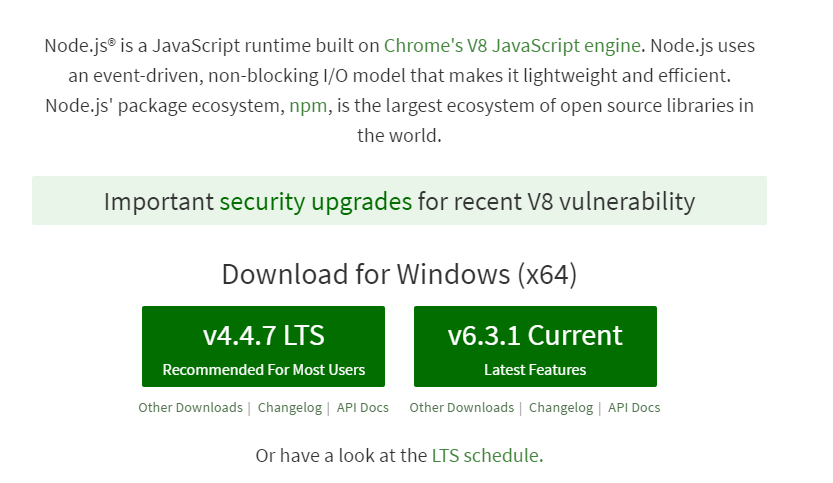
Task: Click the Node.js introduction paragraph text
Action: click(x=400, y=90)
